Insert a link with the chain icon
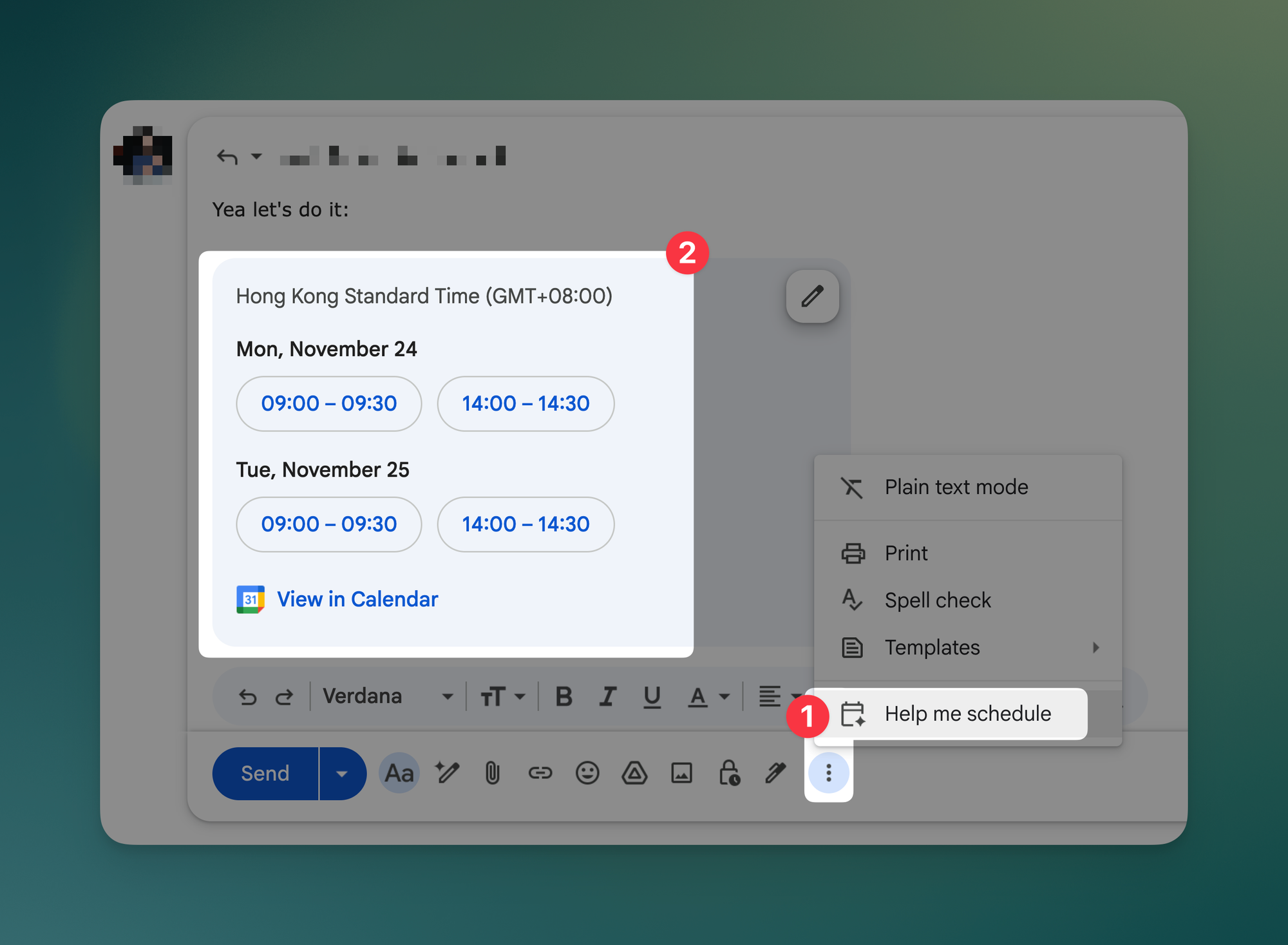1288x945 pixels. point(540,773)
